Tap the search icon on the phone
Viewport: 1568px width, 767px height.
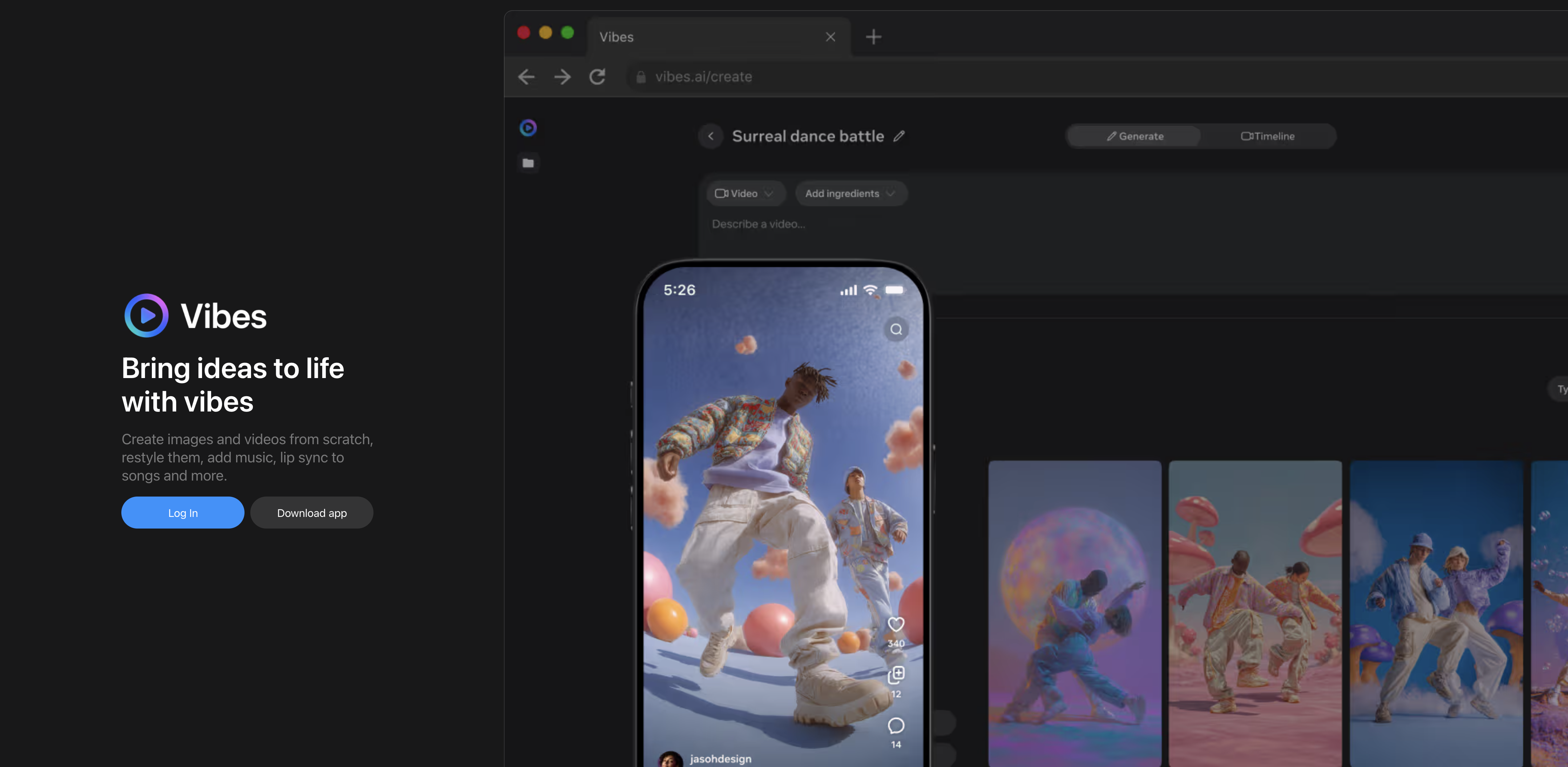tap(896, 330)
